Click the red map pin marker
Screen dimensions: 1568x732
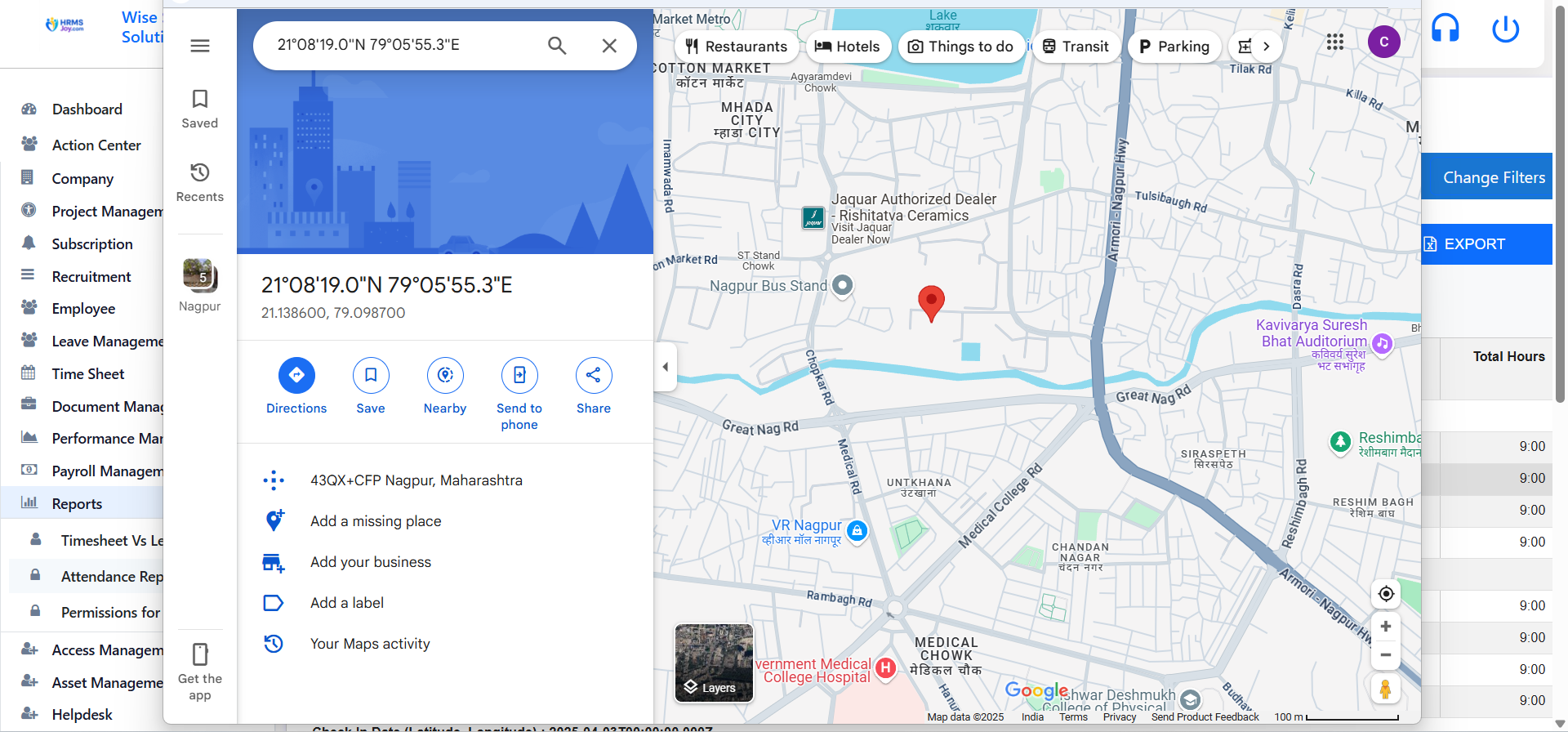931,302
